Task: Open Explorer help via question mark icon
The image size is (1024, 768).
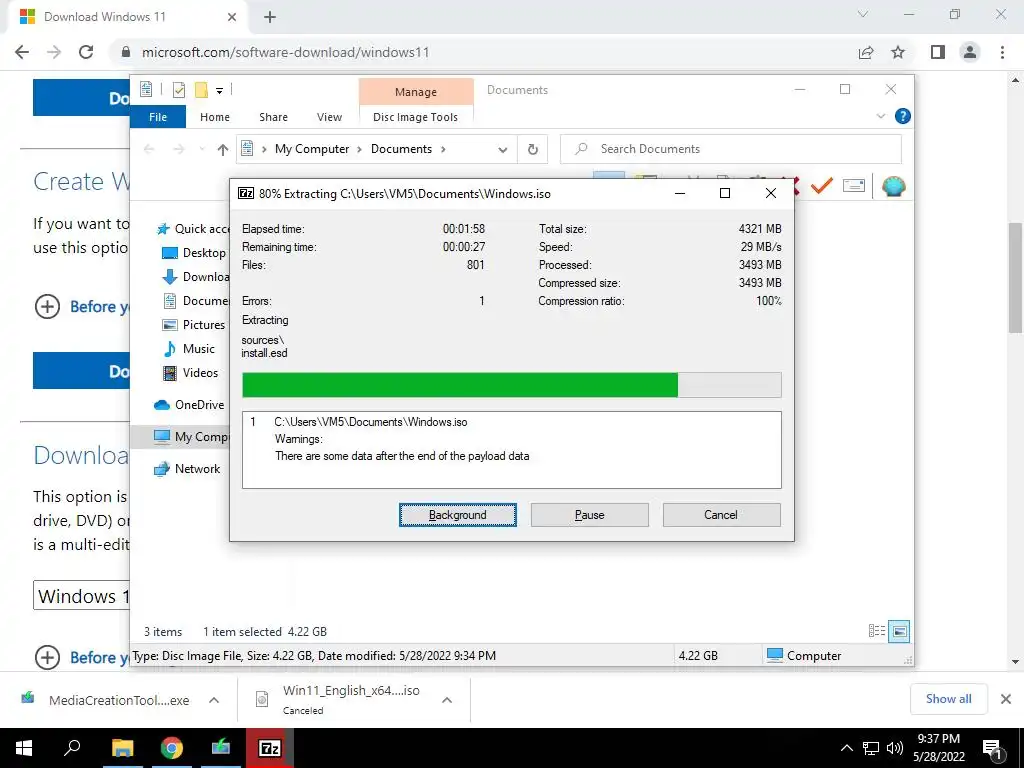Action: click(903, 116)
